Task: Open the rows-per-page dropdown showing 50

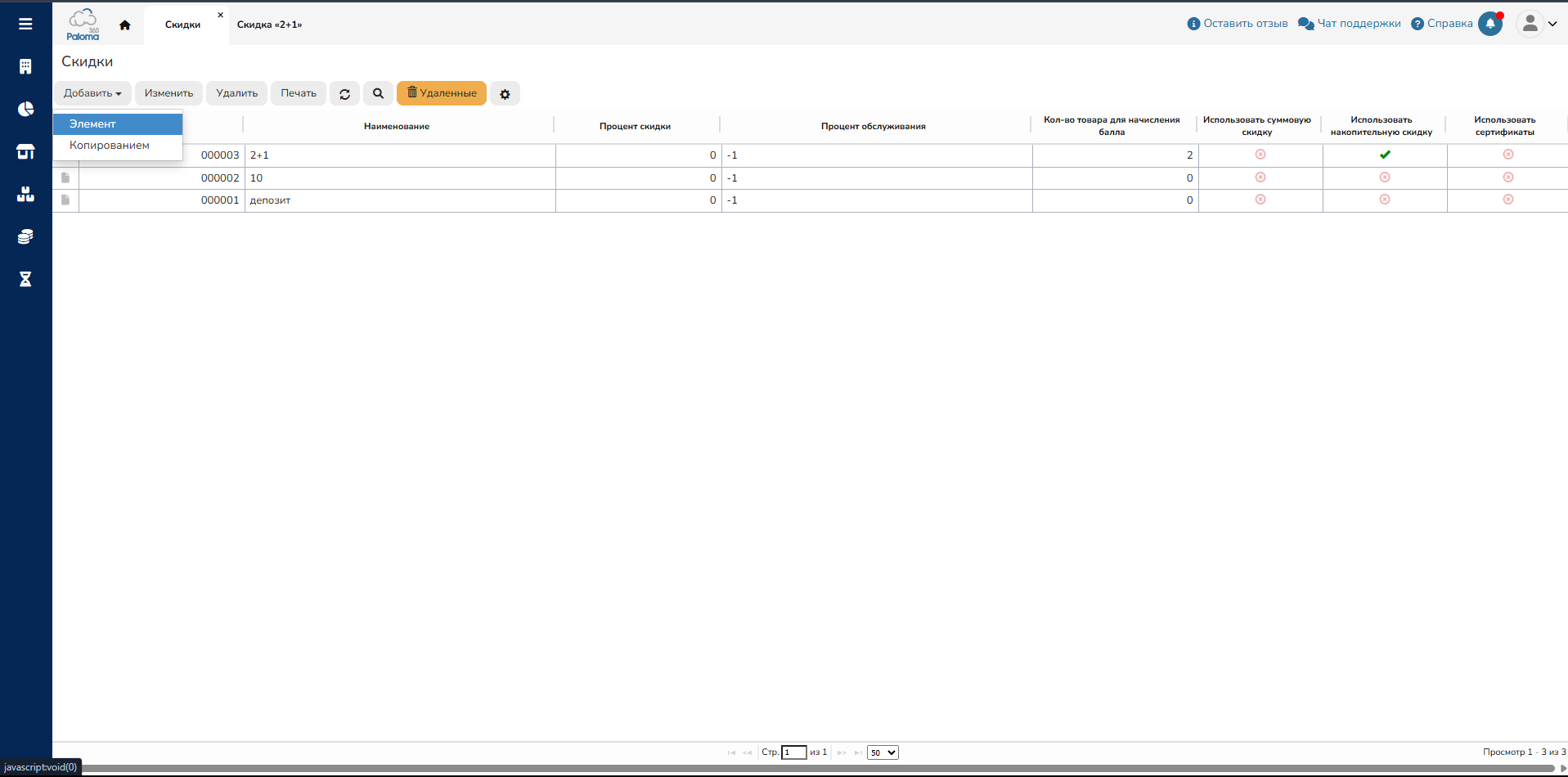Action: coord(883,752)
